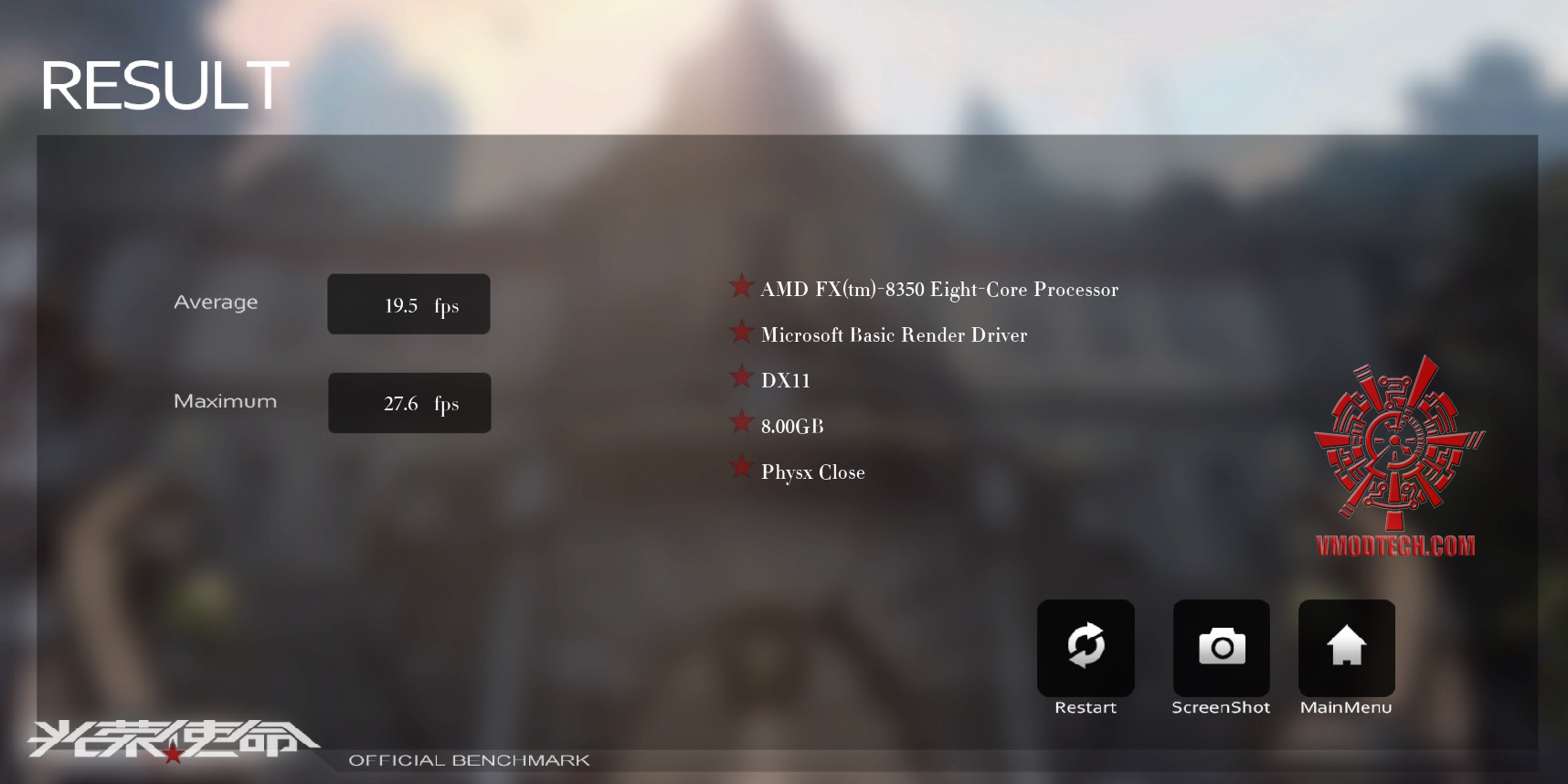Click the red VMODTECH emblem logo

[x=1399, y=442]
